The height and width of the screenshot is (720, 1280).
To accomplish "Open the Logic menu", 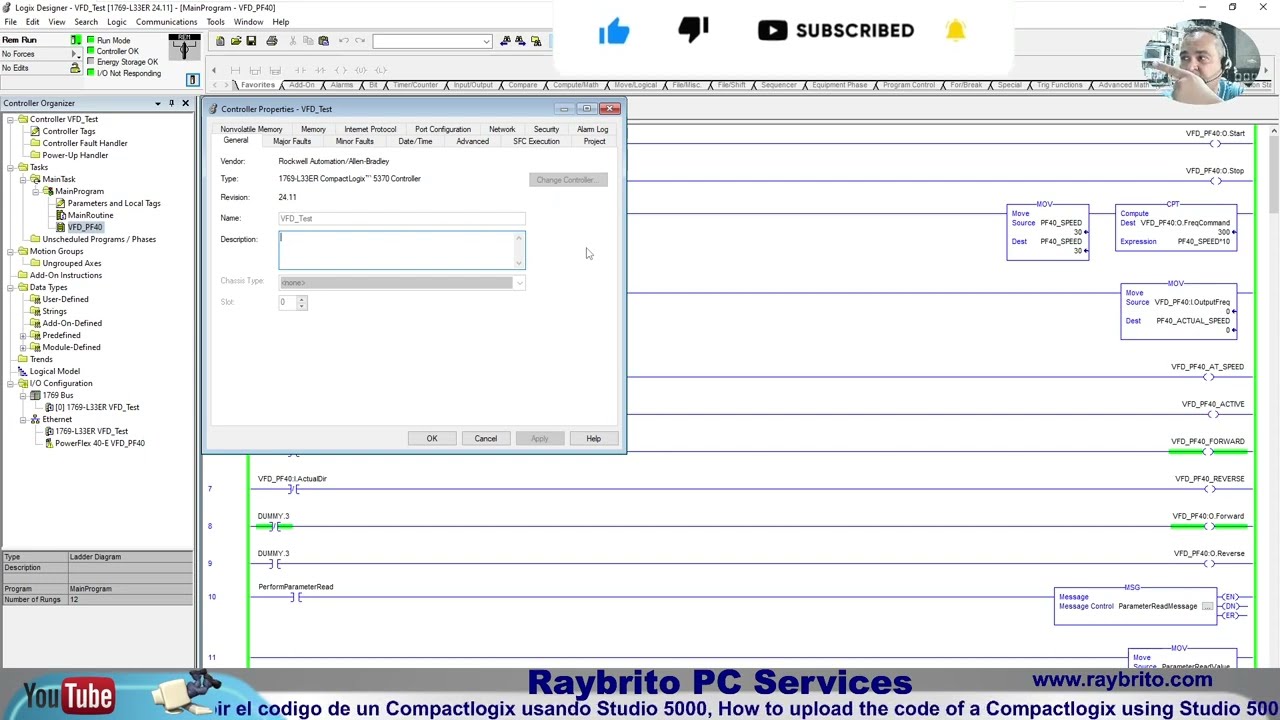I will (116, 22).
